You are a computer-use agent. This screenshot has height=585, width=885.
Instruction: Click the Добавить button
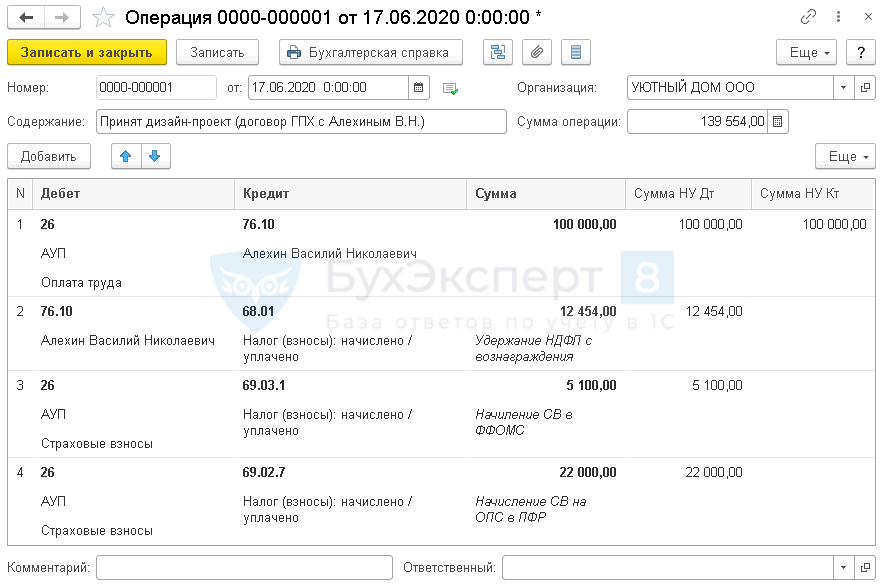49,157
